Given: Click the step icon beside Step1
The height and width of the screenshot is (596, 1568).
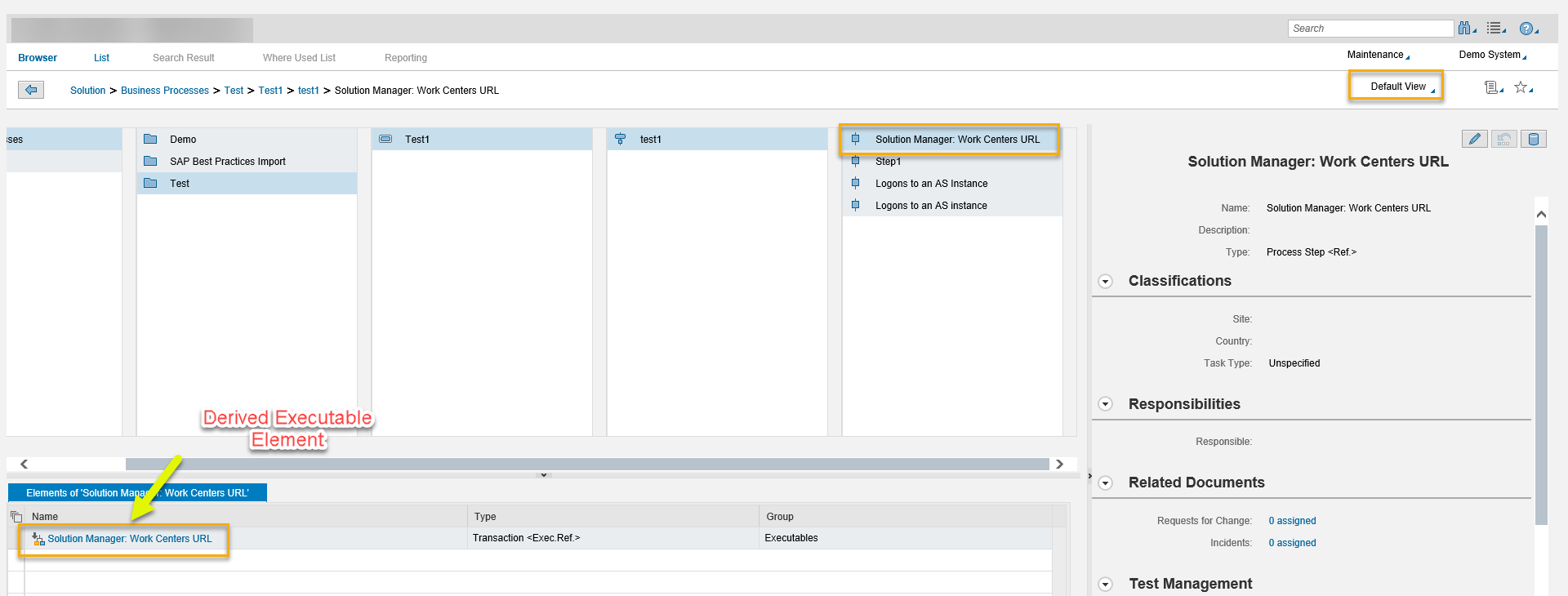Looking at the screenshot, I should click(856, 161).
